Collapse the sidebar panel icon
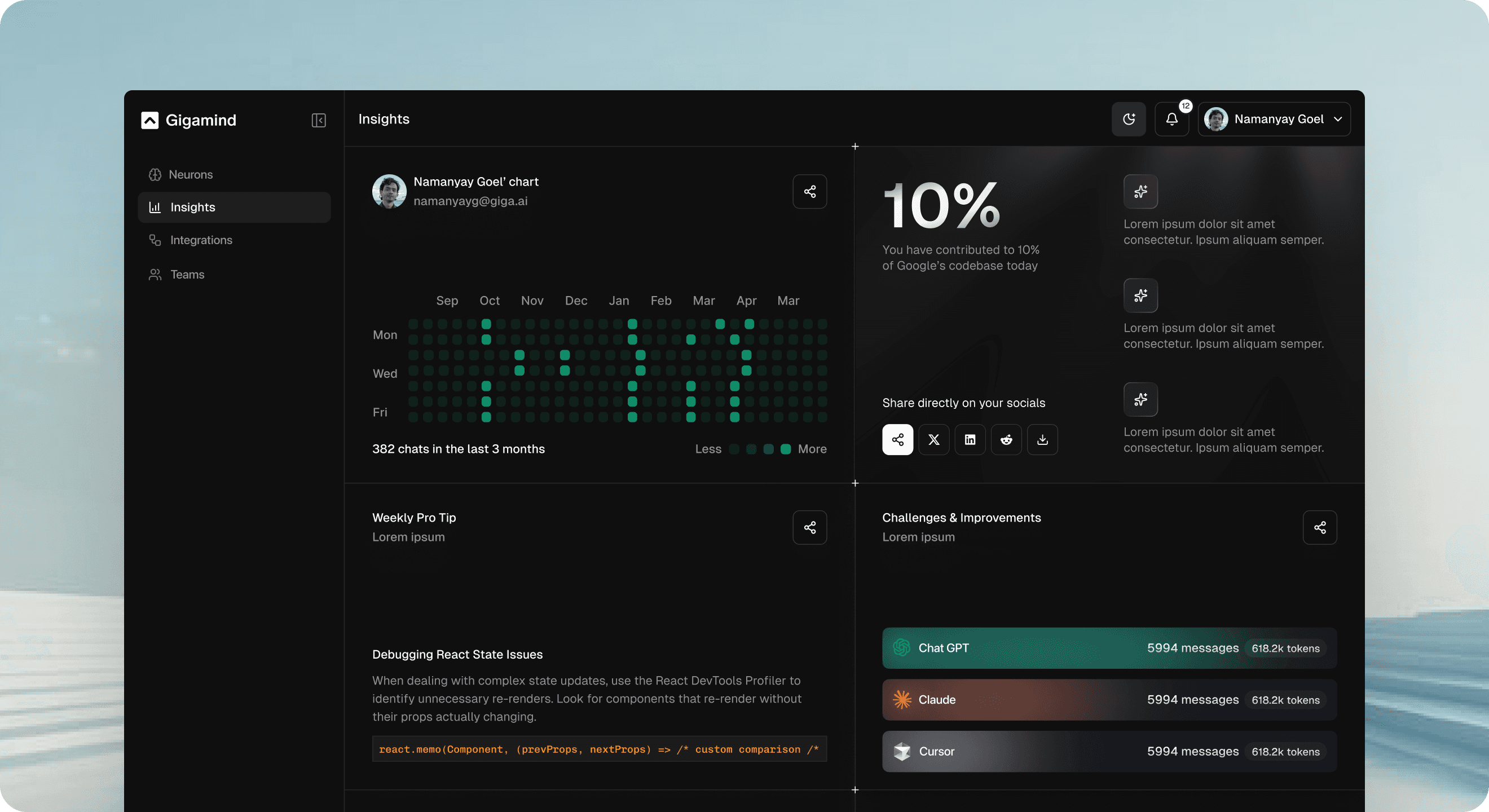This screenshot has width=1489, height=812. click(319, 120)
